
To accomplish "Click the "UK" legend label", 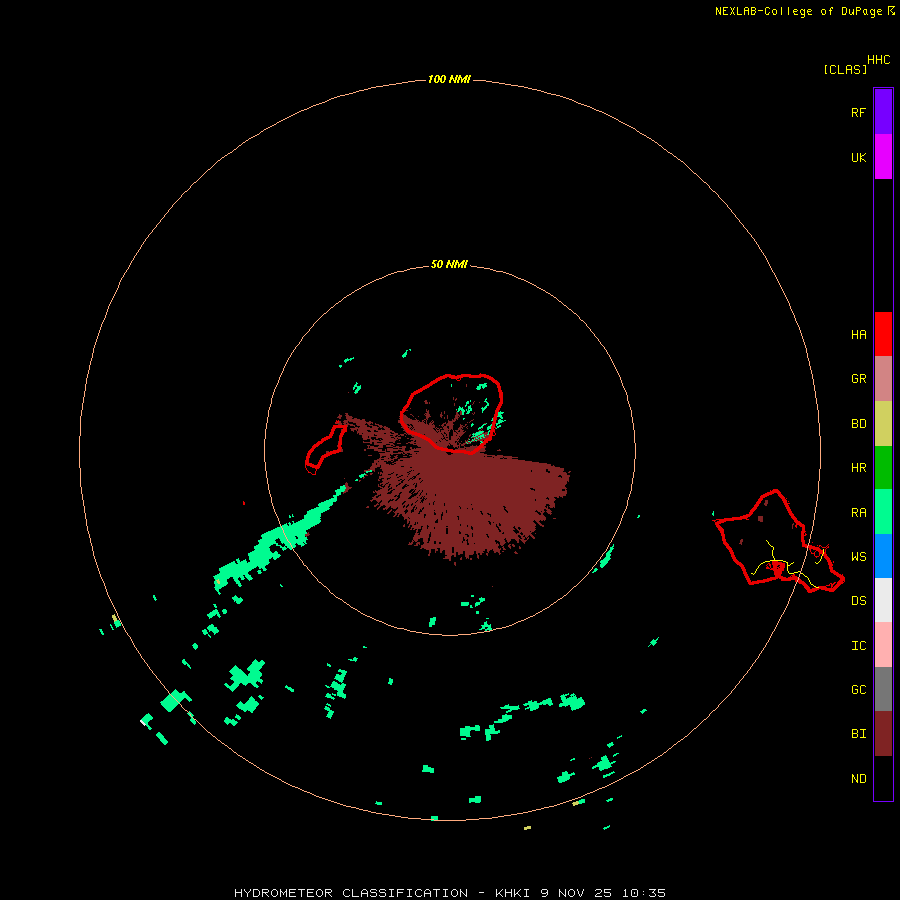I will (x=858, y=157).
